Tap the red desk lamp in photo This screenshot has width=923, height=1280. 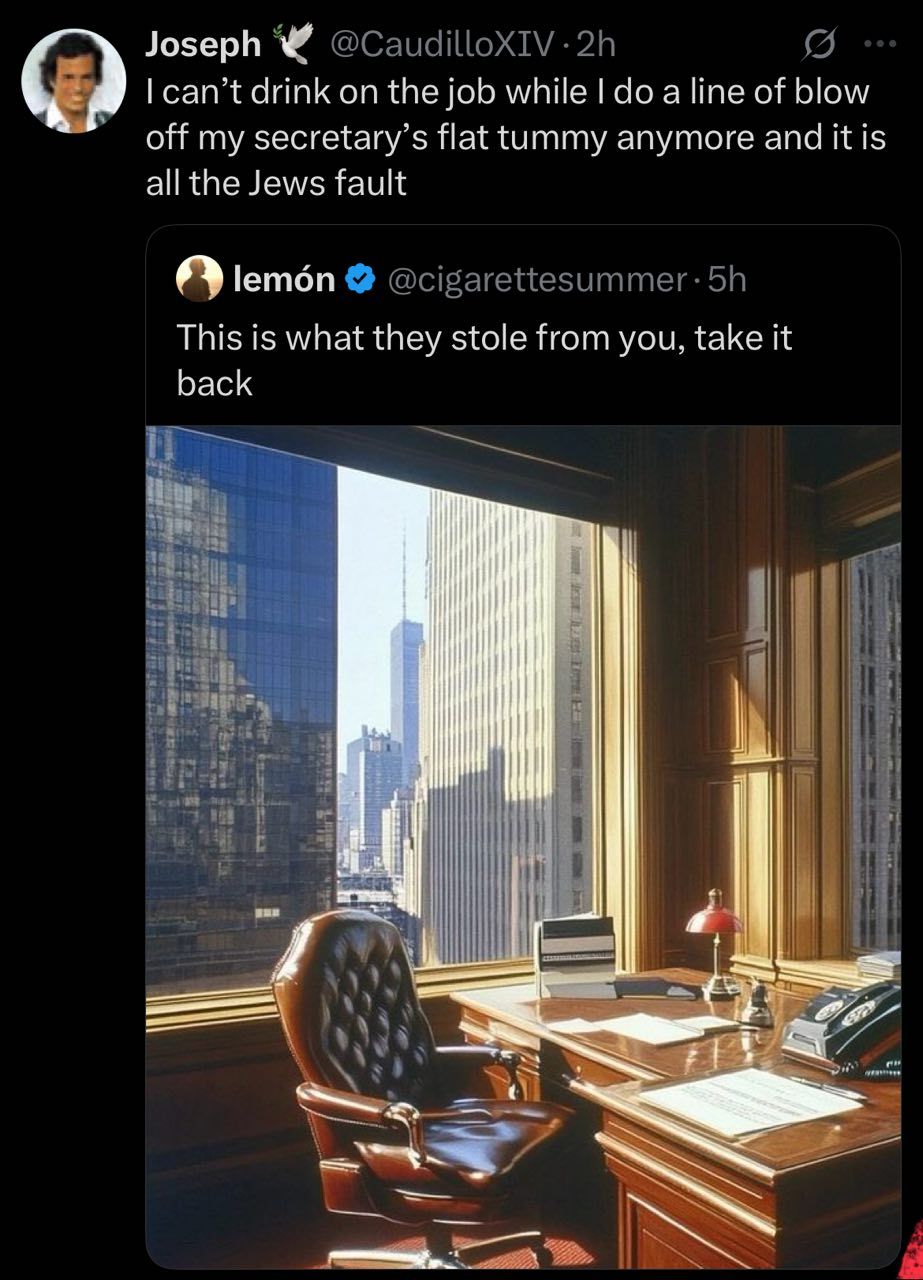click(x=714, y=941)
